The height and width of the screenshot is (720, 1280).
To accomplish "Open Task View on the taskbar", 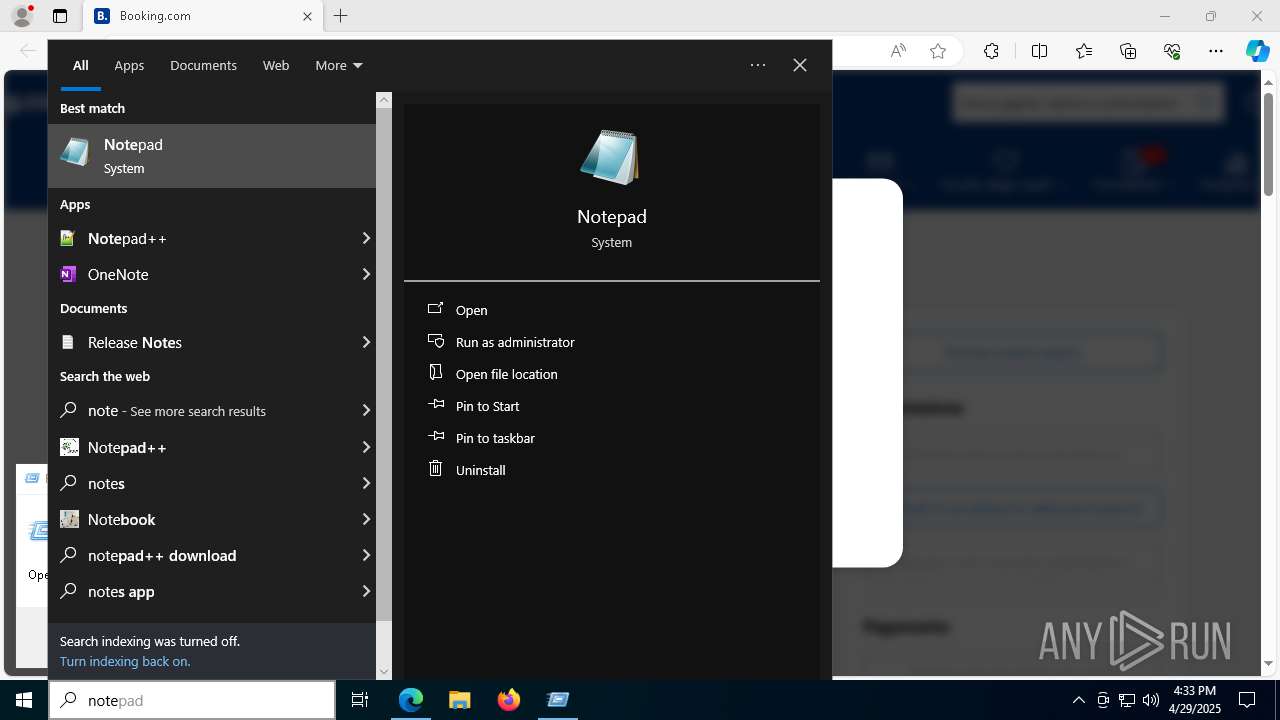I will click(360, 700).
